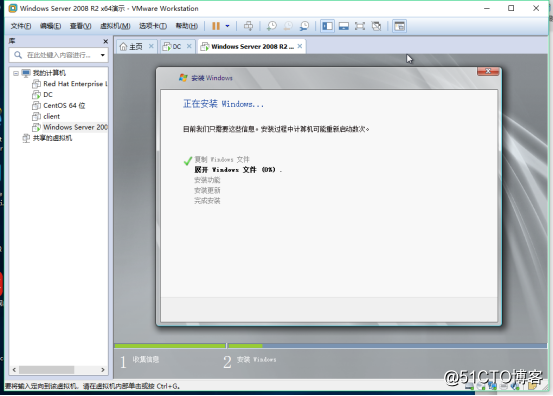Click the library scrollbar left arrow

click(x=14, y=370)
